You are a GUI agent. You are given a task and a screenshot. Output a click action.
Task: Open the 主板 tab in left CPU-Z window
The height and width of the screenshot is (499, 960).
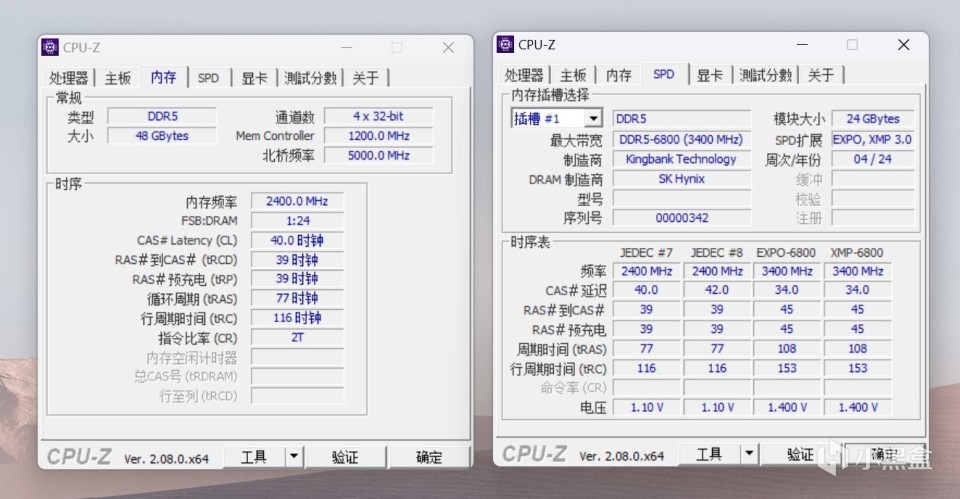pyautogui.click(x=118, y=78)
